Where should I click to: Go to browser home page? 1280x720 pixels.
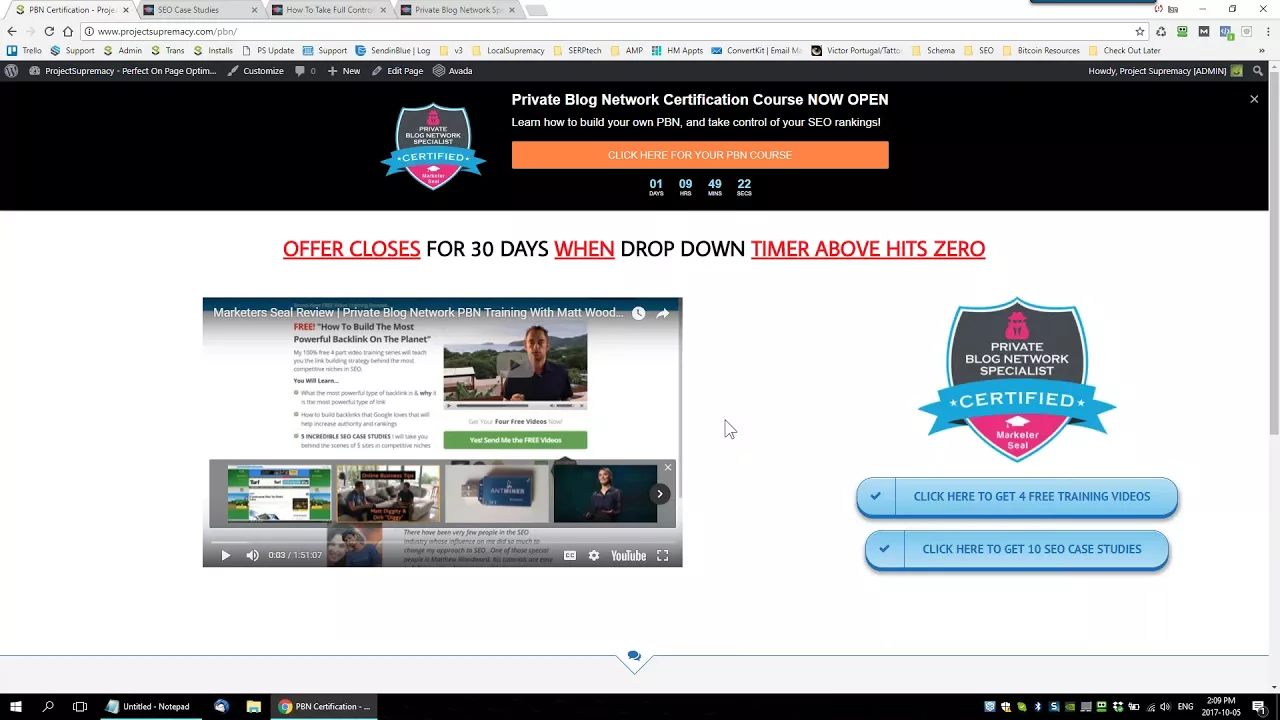click(68, 31)
